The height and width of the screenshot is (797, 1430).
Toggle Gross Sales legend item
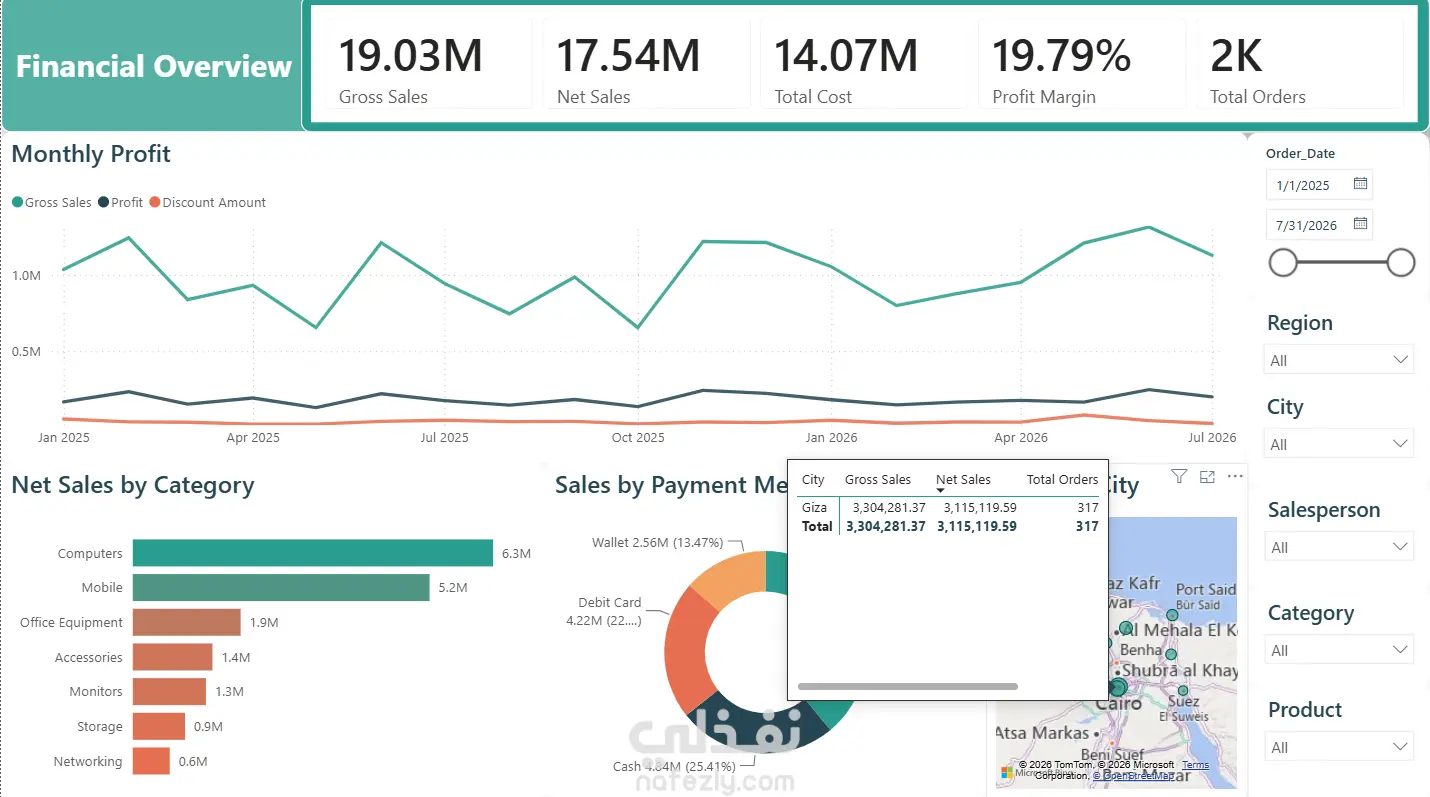coord(52,202)
